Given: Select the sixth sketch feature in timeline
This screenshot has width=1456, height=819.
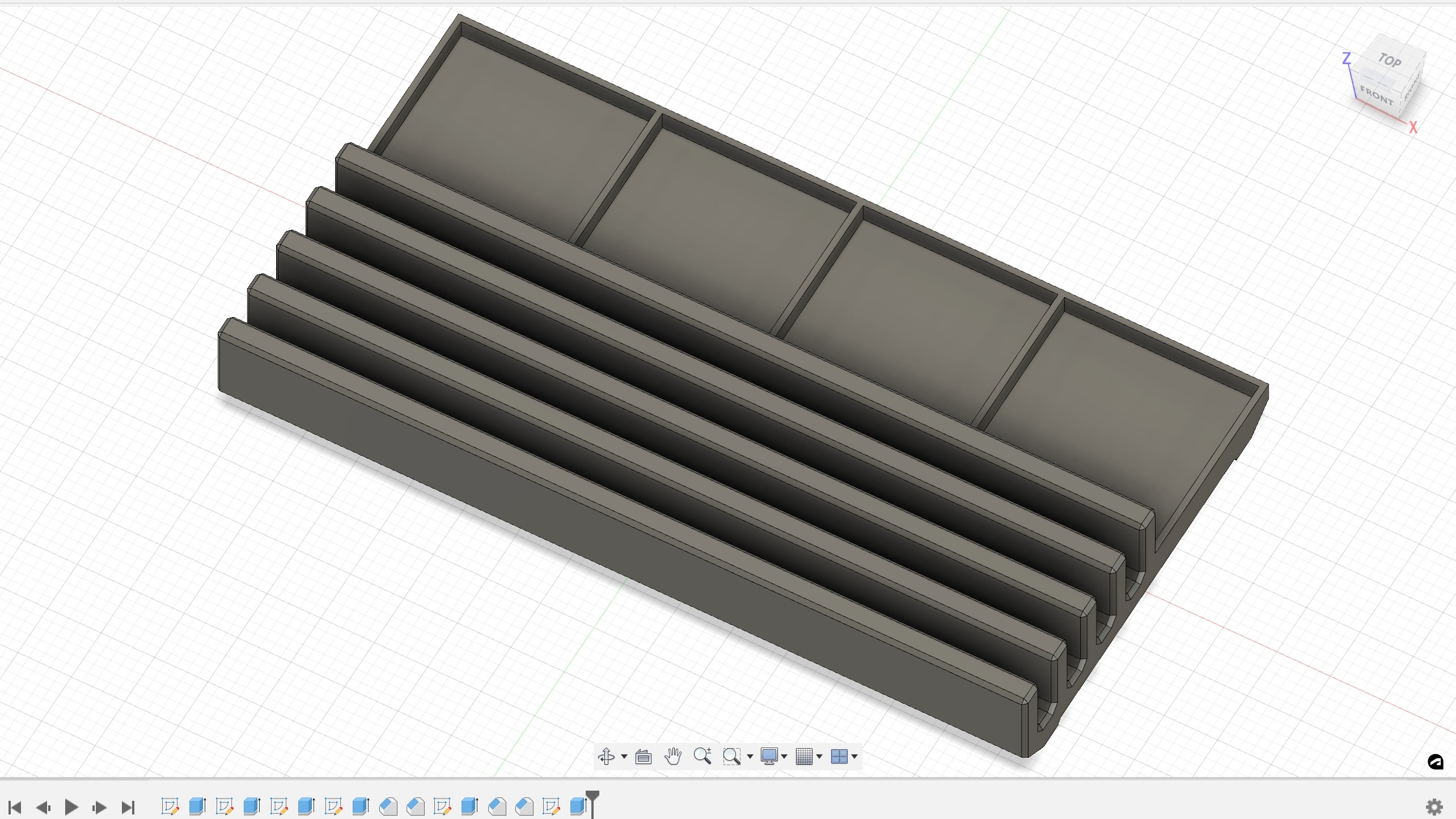Looking at the screenshot, I should (551, 806).
